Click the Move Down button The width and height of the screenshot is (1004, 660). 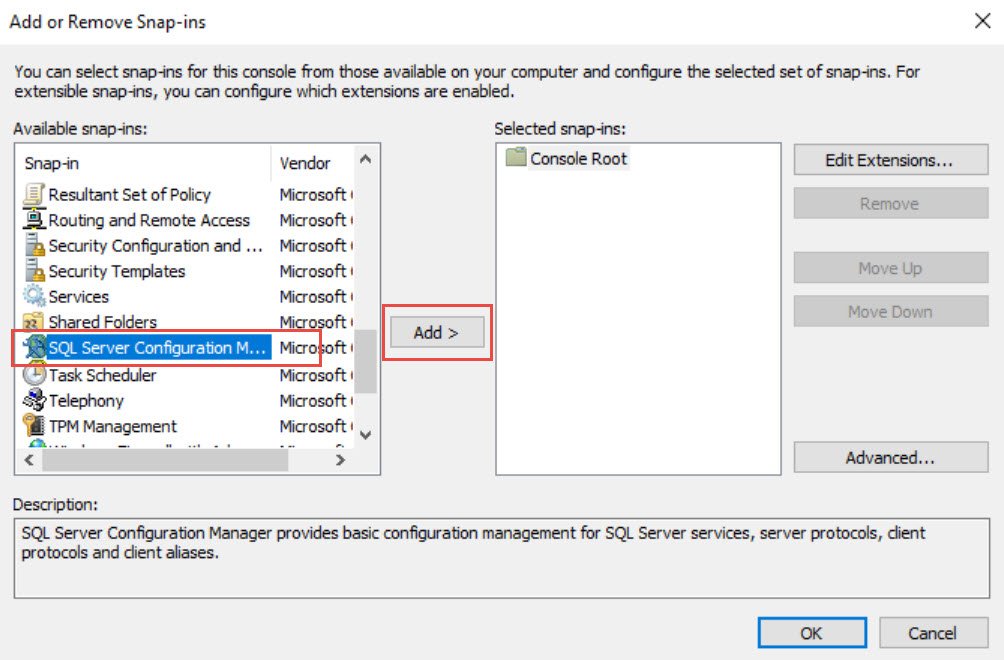point(891,311)
